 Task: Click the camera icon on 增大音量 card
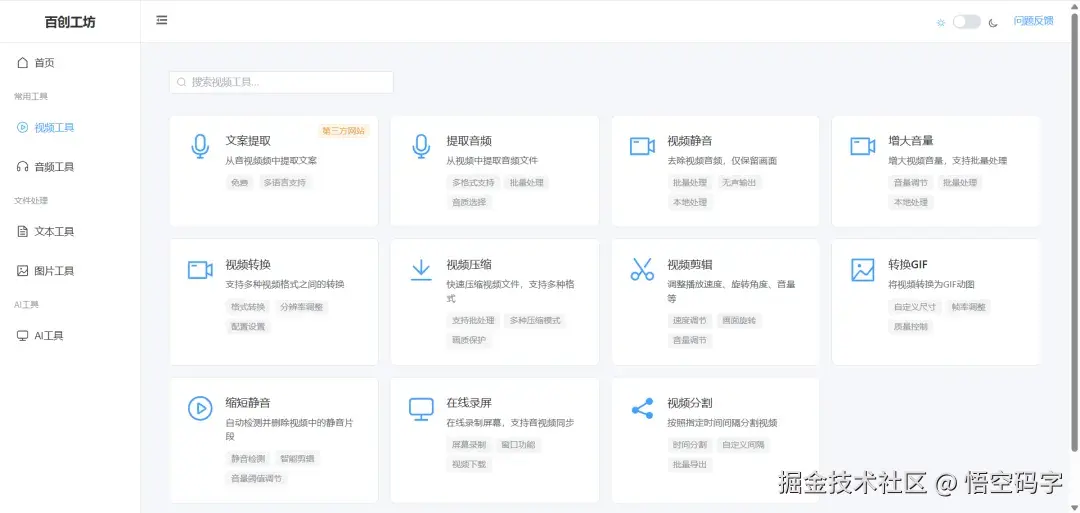[x=862, y=146]
